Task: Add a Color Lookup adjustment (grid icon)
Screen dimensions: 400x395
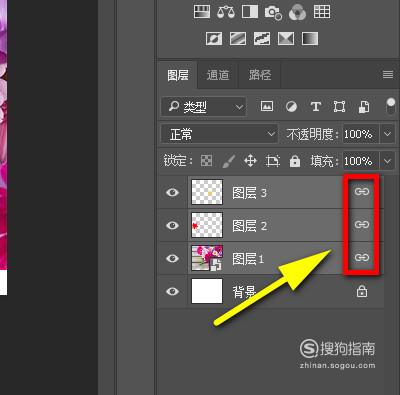Action: coord(322,12)
